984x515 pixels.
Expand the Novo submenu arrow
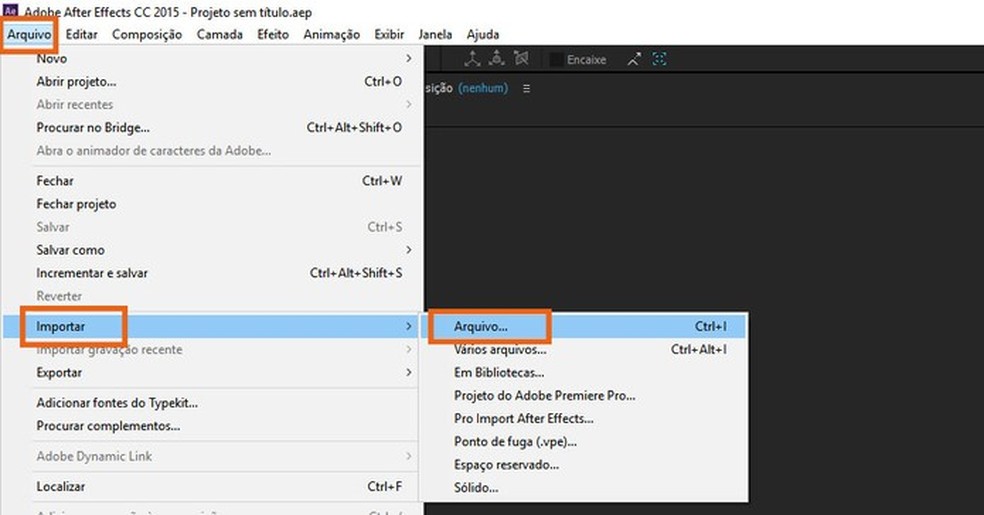coord(409,58)
